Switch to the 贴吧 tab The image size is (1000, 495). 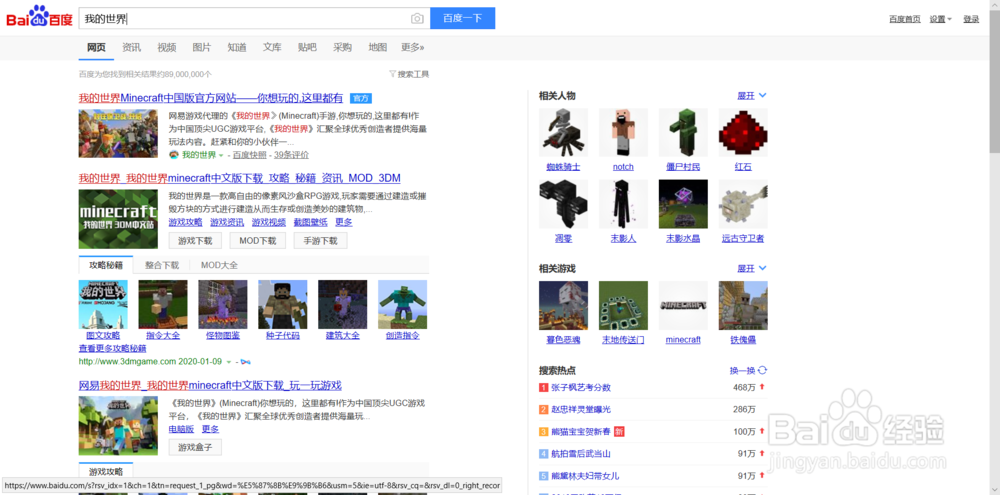[x=307, y=47]
